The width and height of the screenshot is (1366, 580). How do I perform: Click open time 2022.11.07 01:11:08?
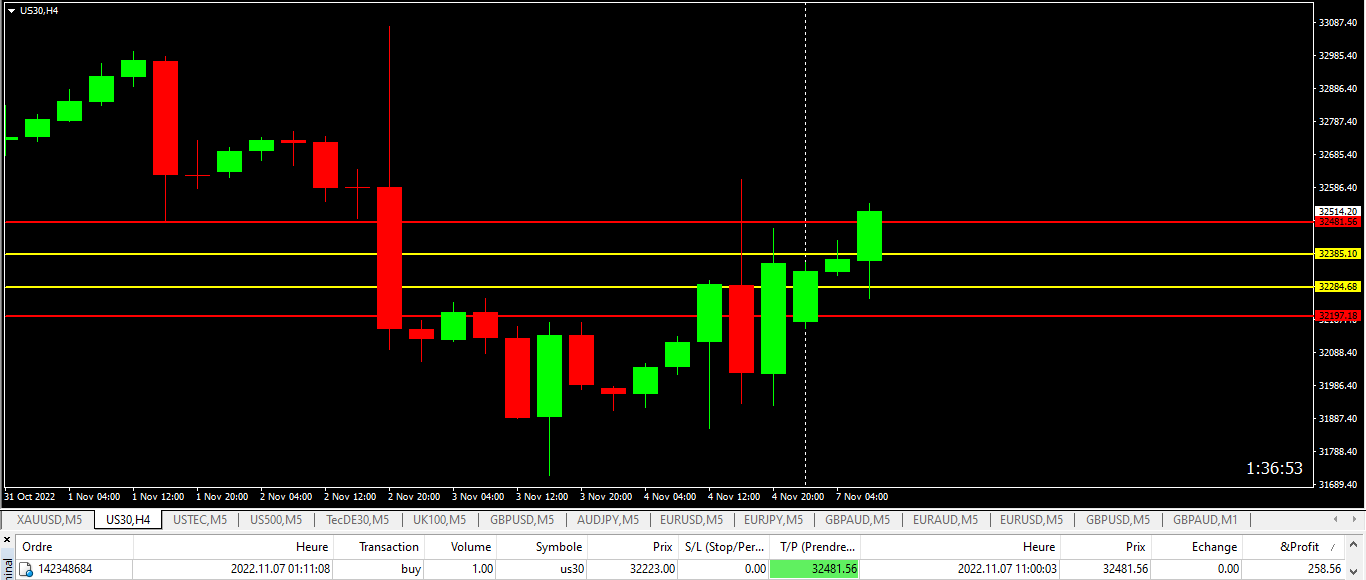click(x=279, y=569)
